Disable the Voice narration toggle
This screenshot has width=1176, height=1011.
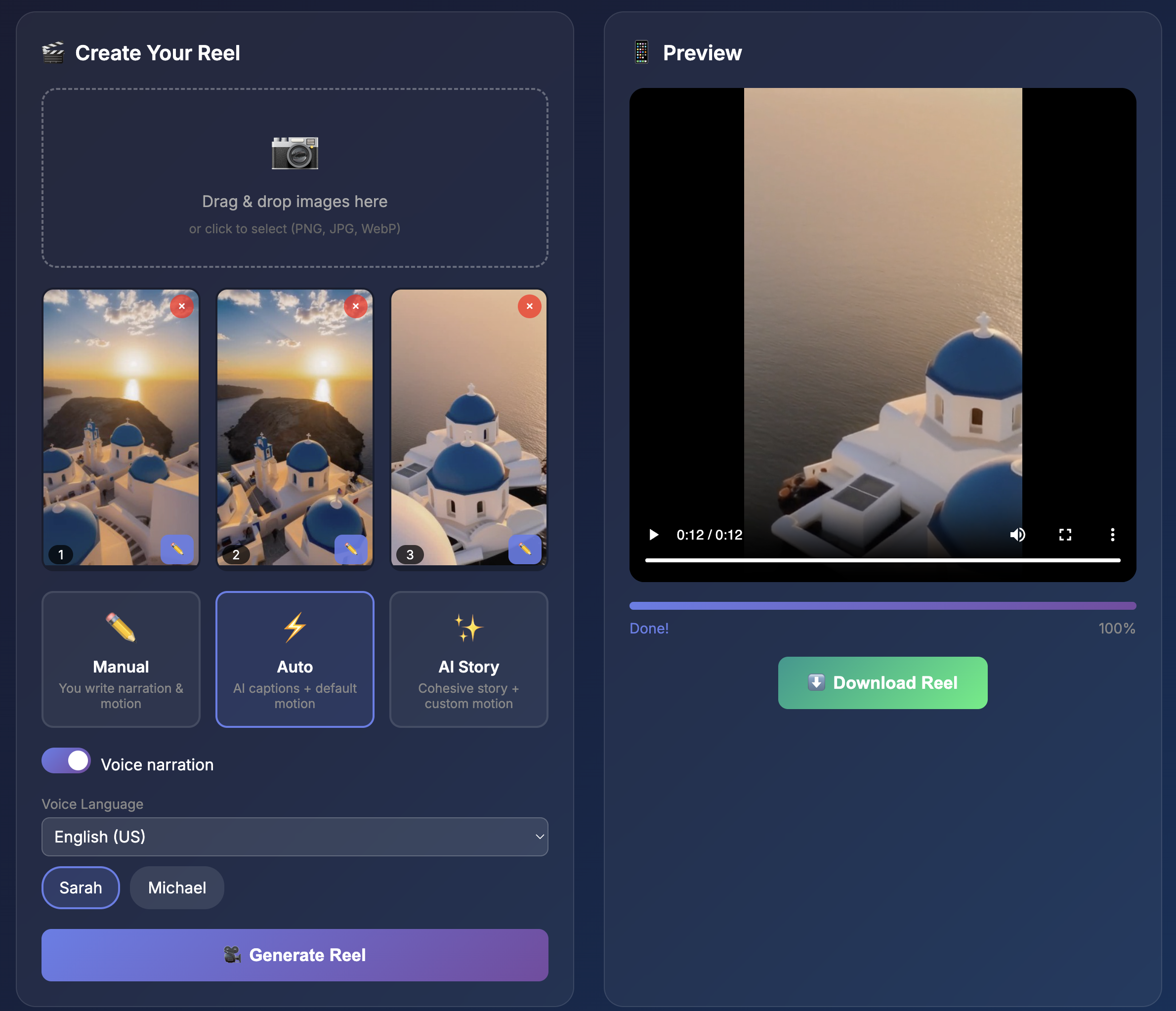click(x=66, y=760)
